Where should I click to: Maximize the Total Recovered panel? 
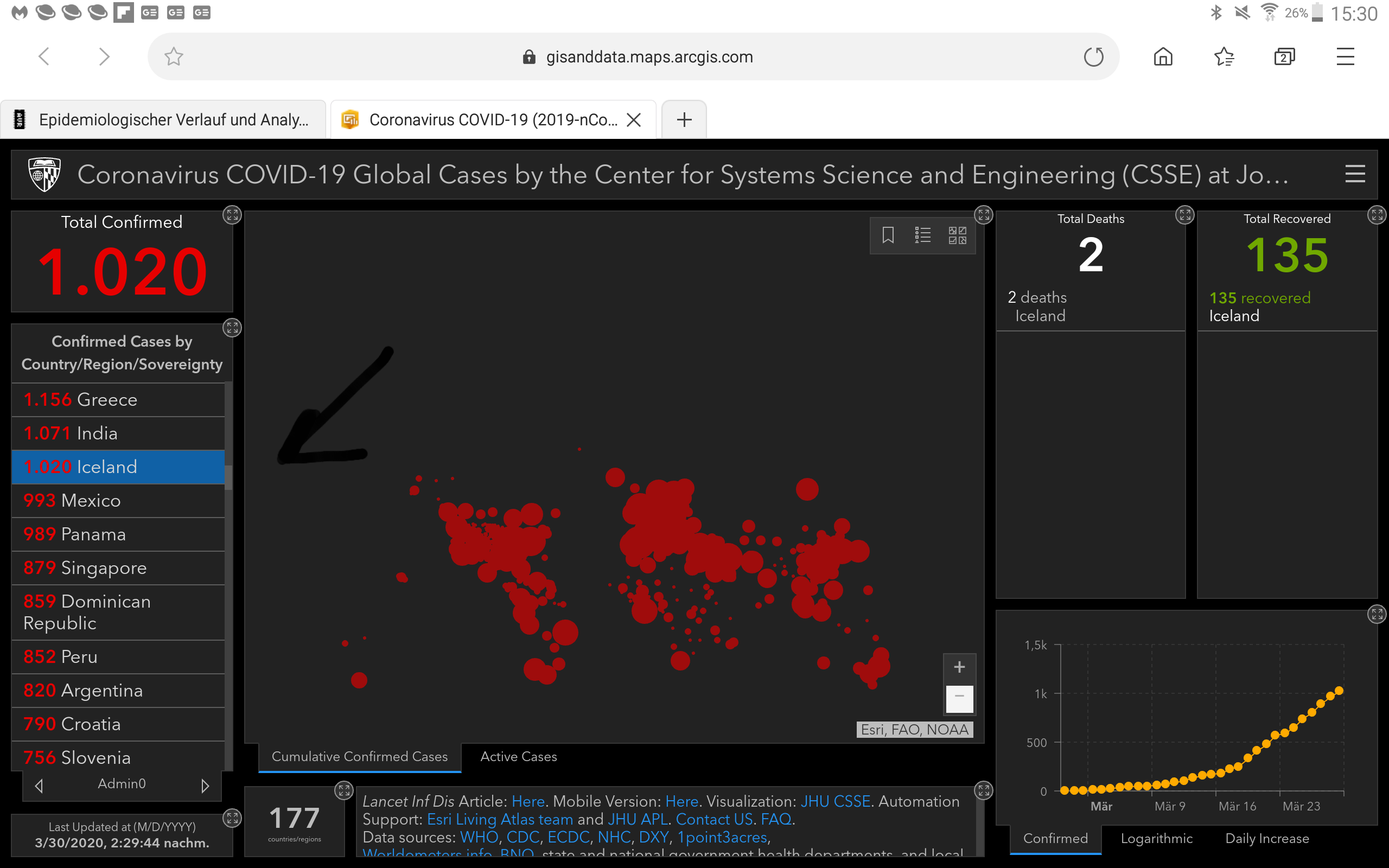[x=1377, y=215]
